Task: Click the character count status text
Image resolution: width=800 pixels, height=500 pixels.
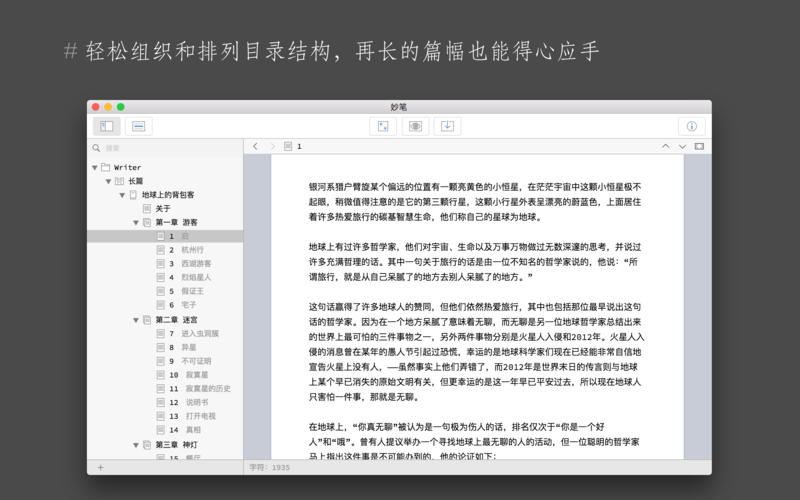Action: click(x=269, y=467)
